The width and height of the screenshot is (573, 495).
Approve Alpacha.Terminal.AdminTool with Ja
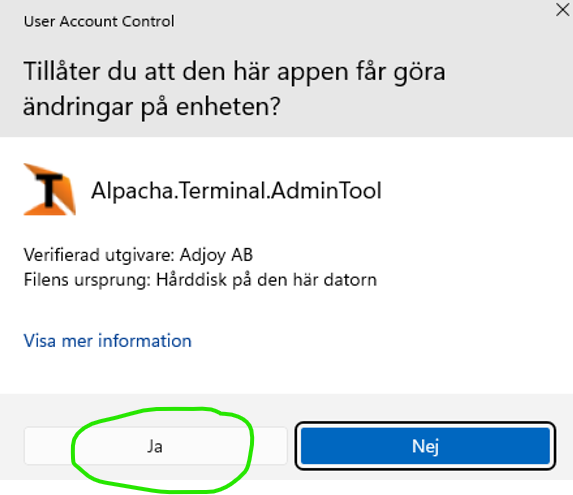(x=156, y=446)
